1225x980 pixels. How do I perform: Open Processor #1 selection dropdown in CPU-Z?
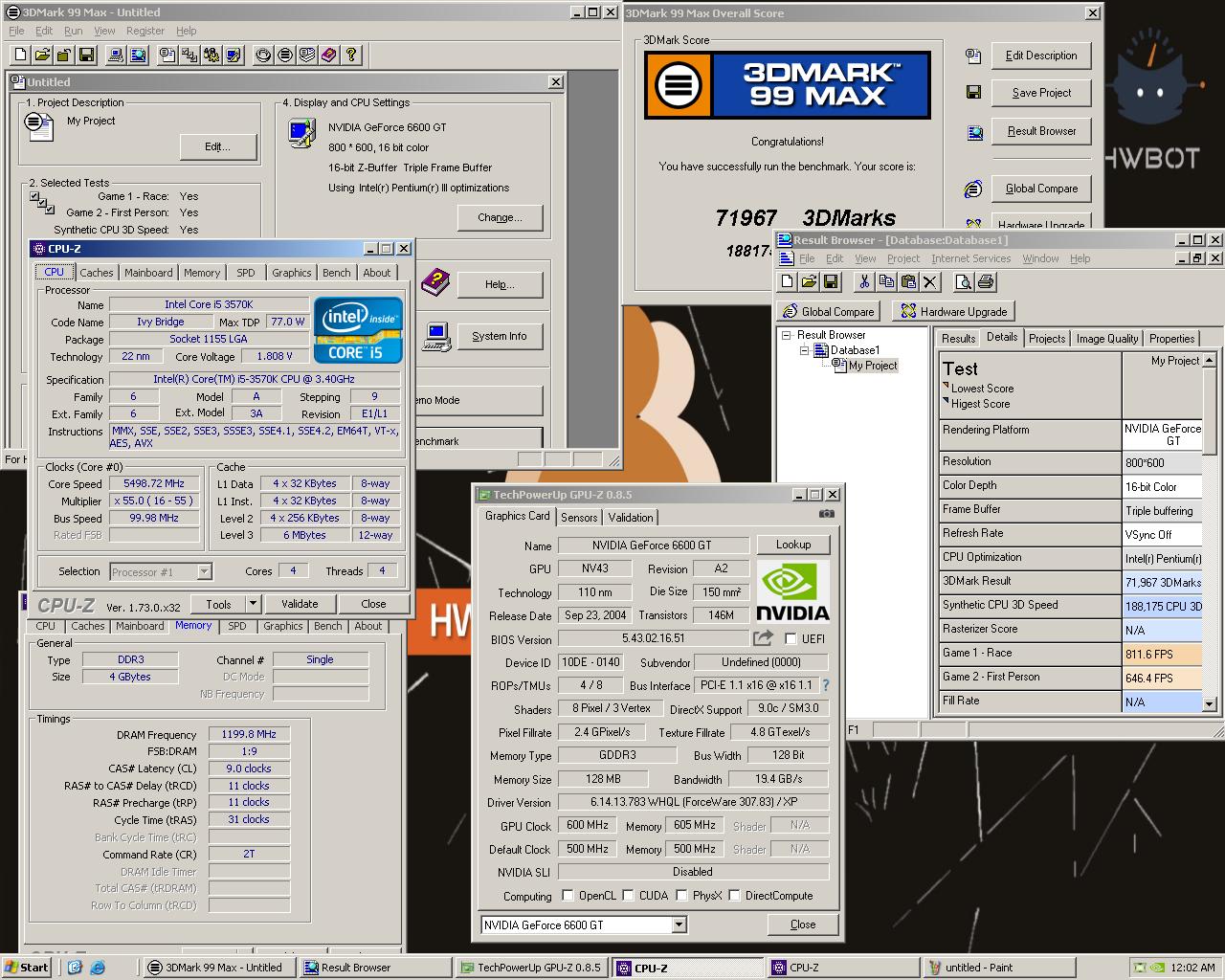tap(204, 571)
